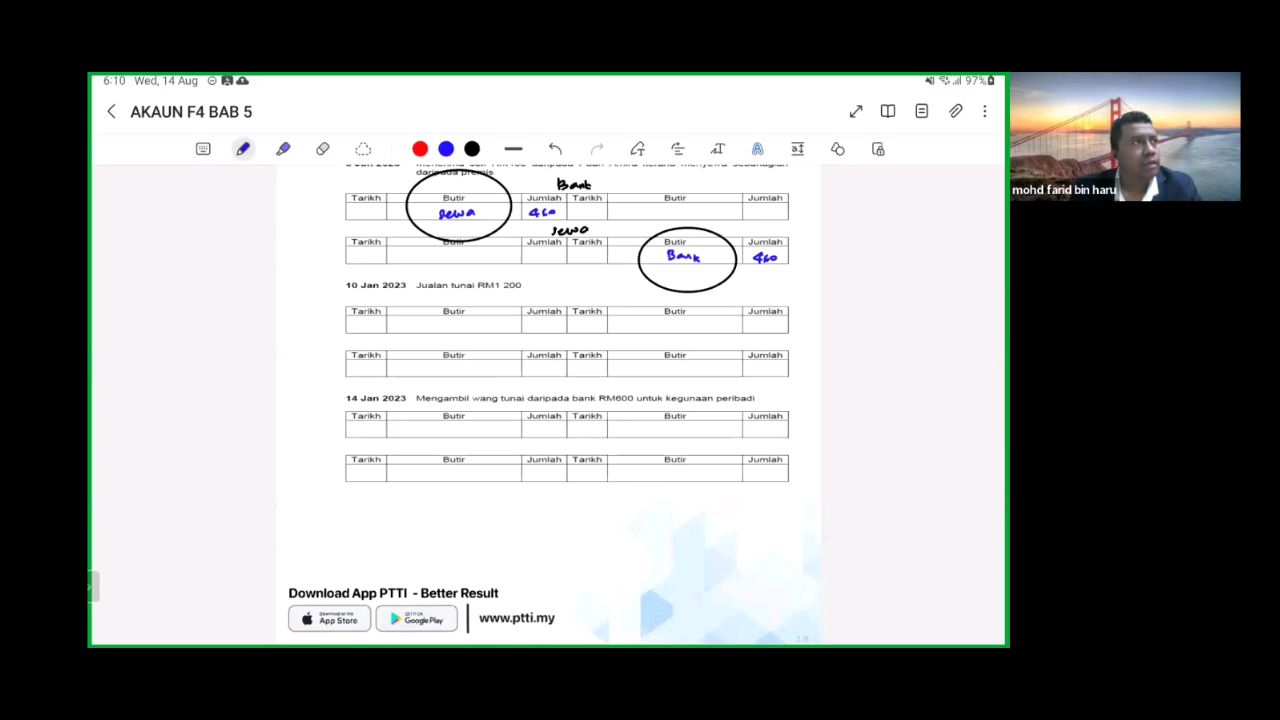Go back from AKAUN F4 BAB 5 note

(111, 112)
